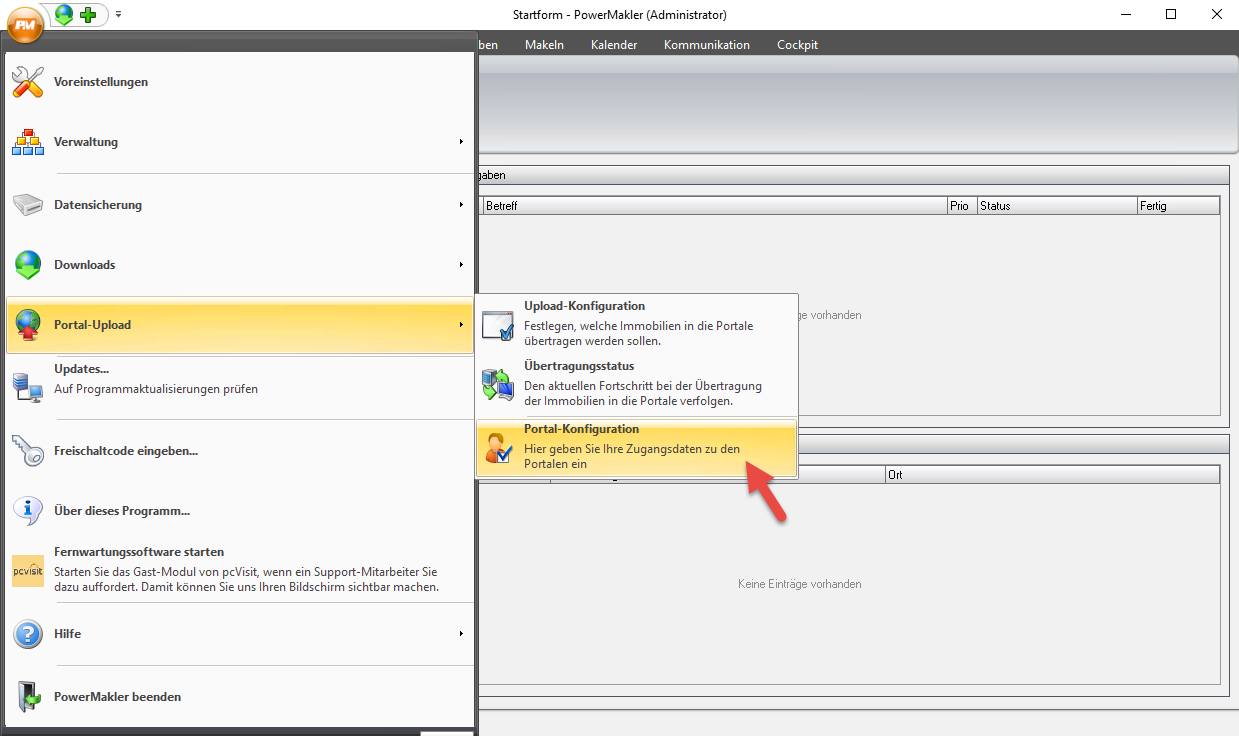
Task: Sort by the Prio column header
Action: 962,206
